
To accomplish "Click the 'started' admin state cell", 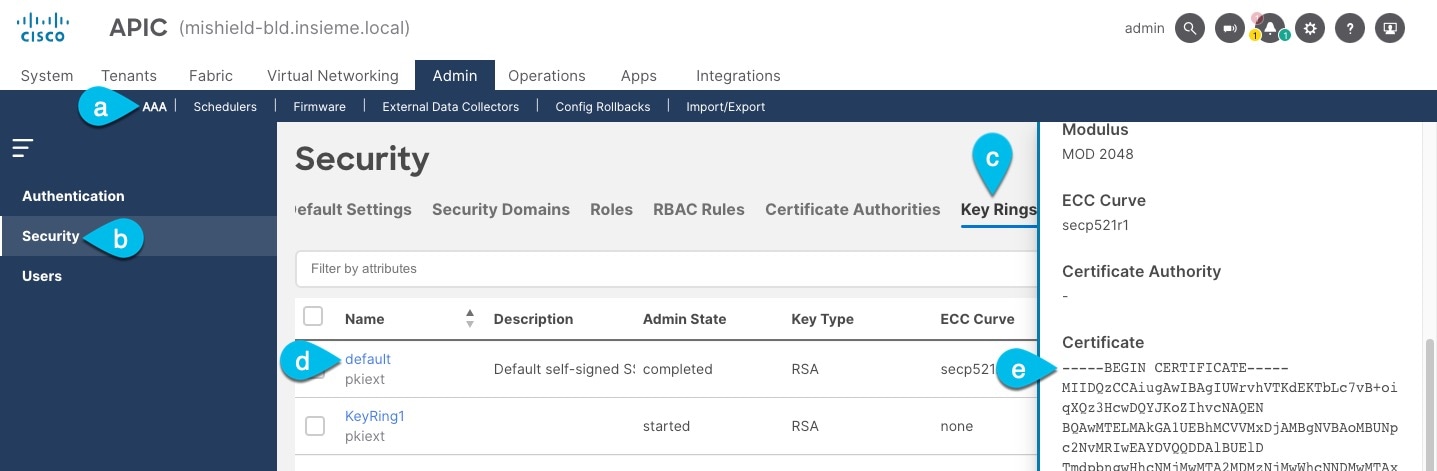I will pos(667,426).
